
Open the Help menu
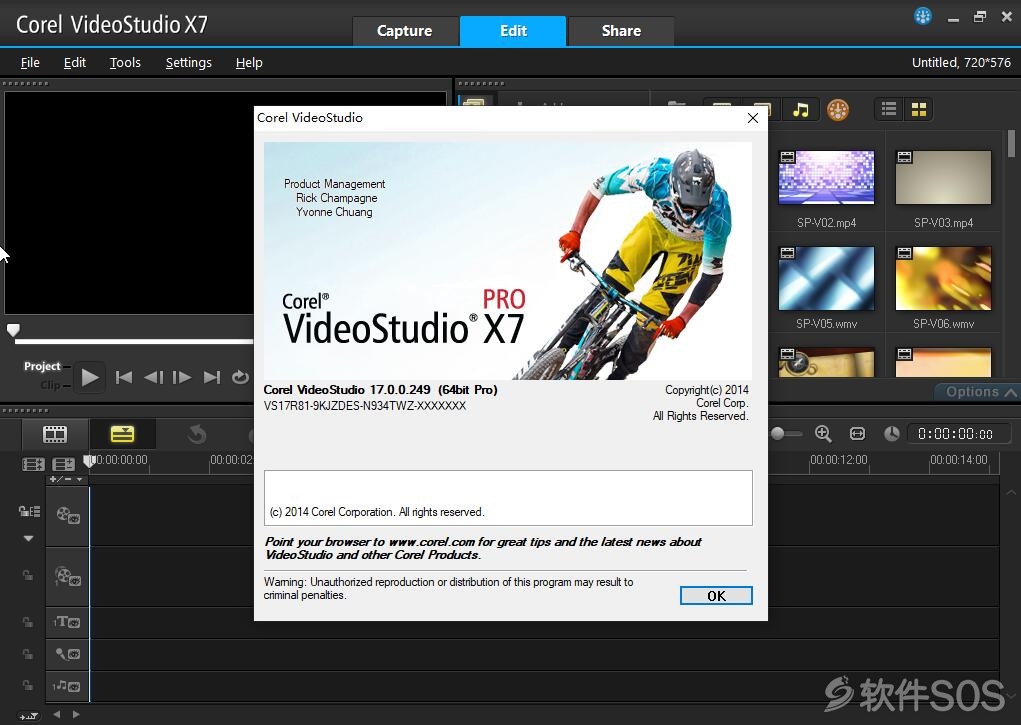click(x=249, y=63)
